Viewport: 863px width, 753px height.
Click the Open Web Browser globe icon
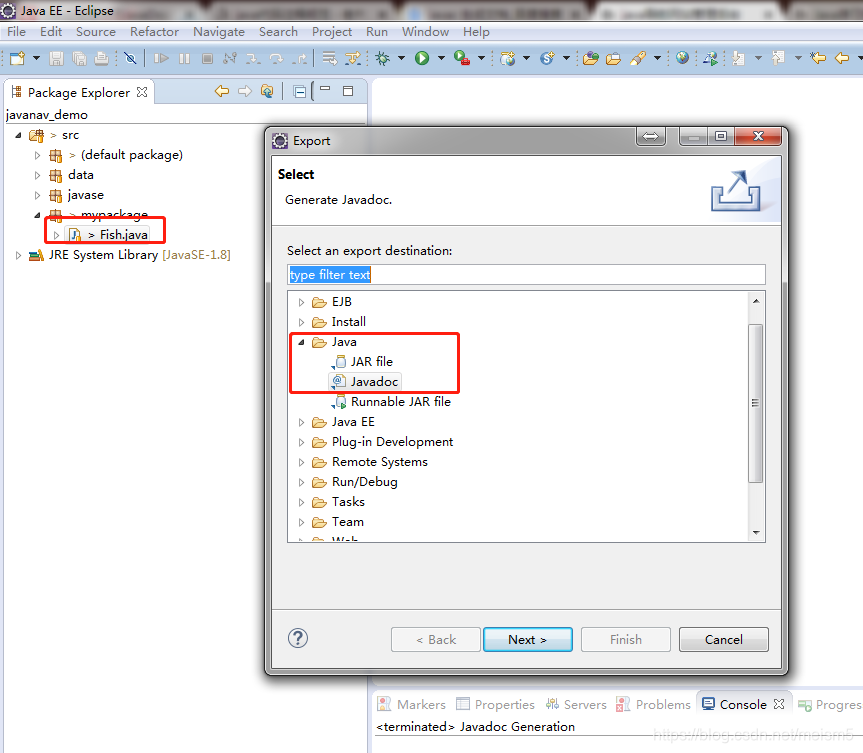pyautogui.click(x=682, y=58)
